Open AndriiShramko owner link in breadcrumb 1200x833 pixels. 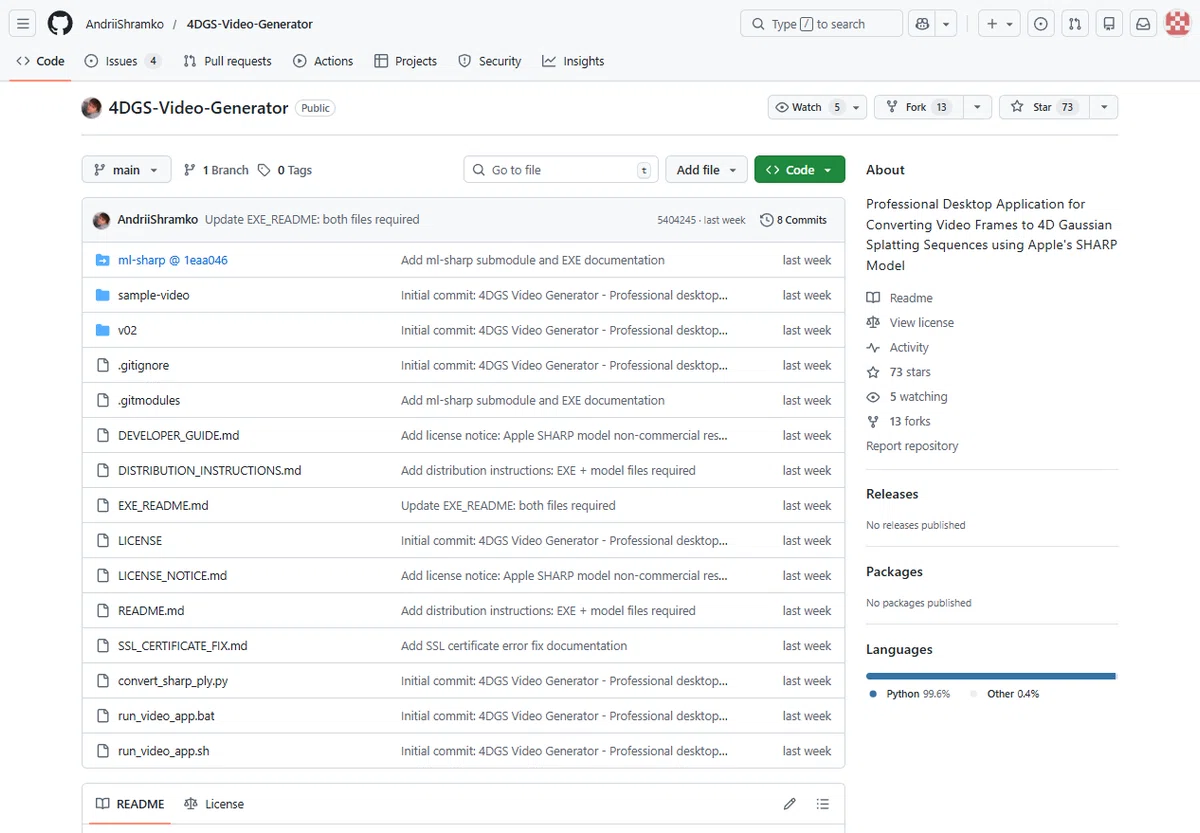(x=124, y=24)
